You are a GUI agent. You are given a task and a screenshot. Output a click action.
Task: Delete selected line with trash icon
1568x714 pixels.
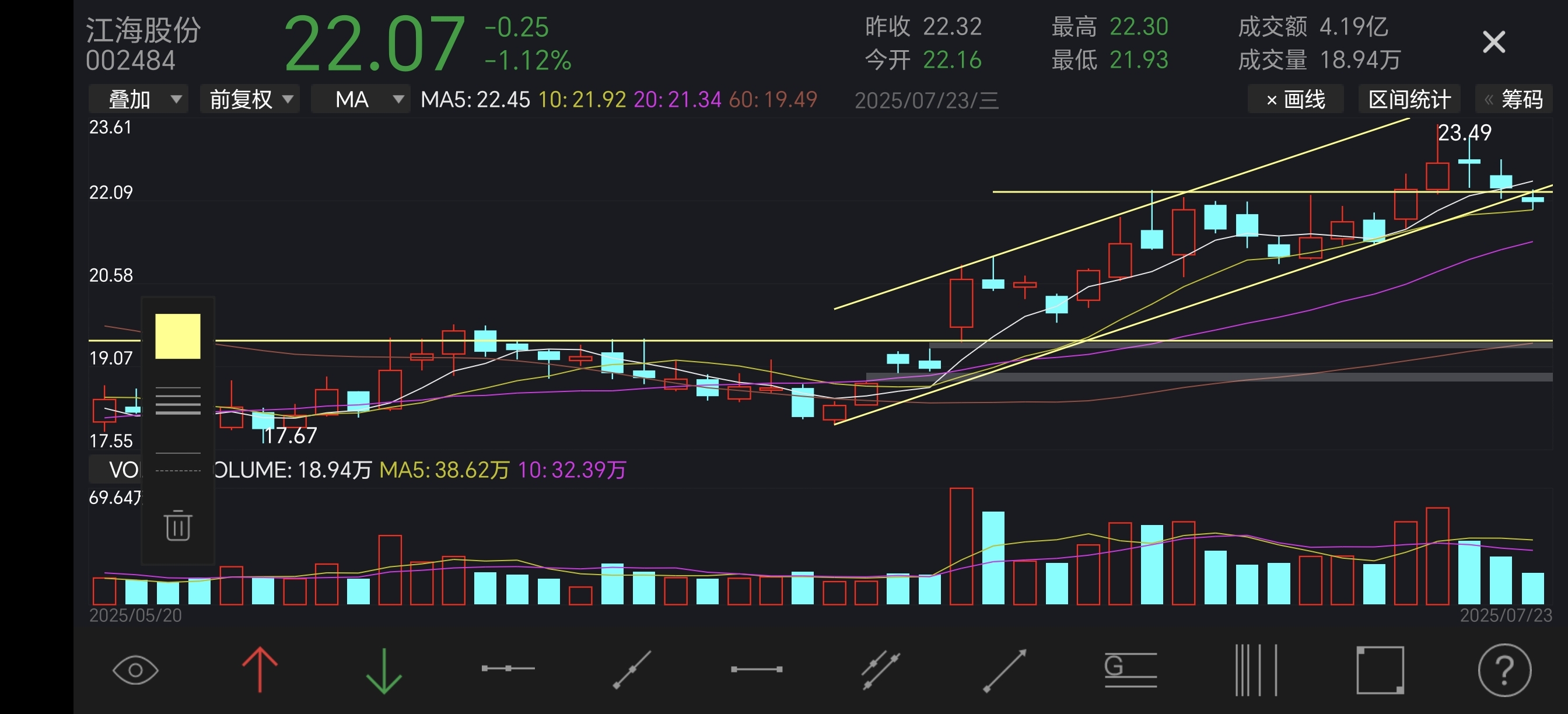point(178,526)
